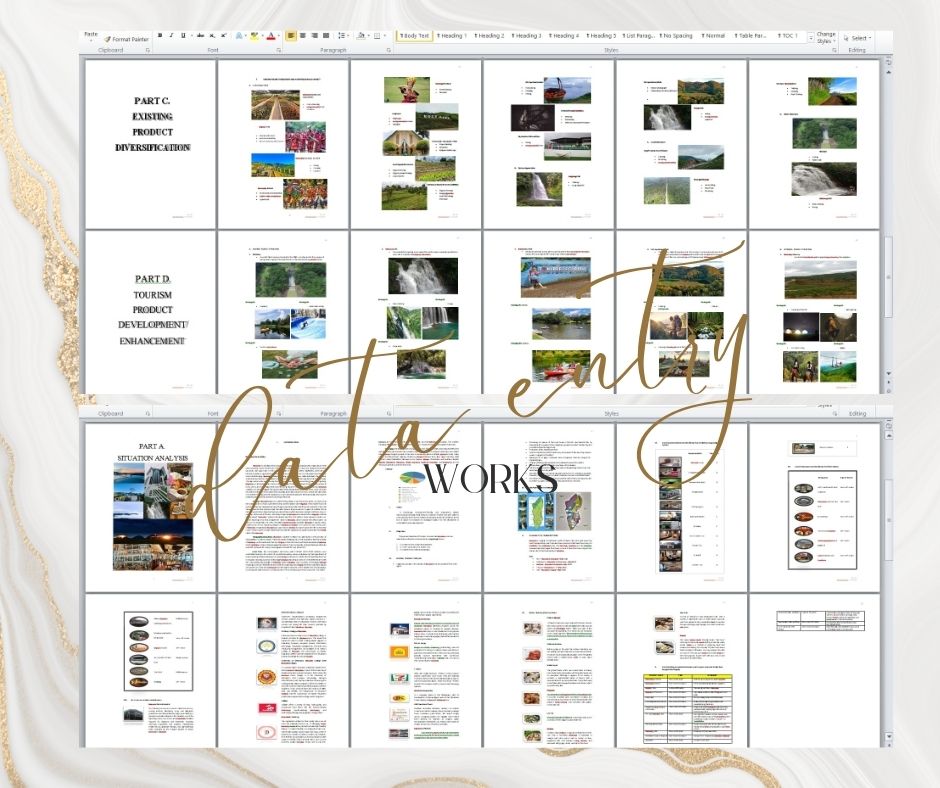Open Highlight Color dropdown arrow
940x788 pixels.
[262, 35]
